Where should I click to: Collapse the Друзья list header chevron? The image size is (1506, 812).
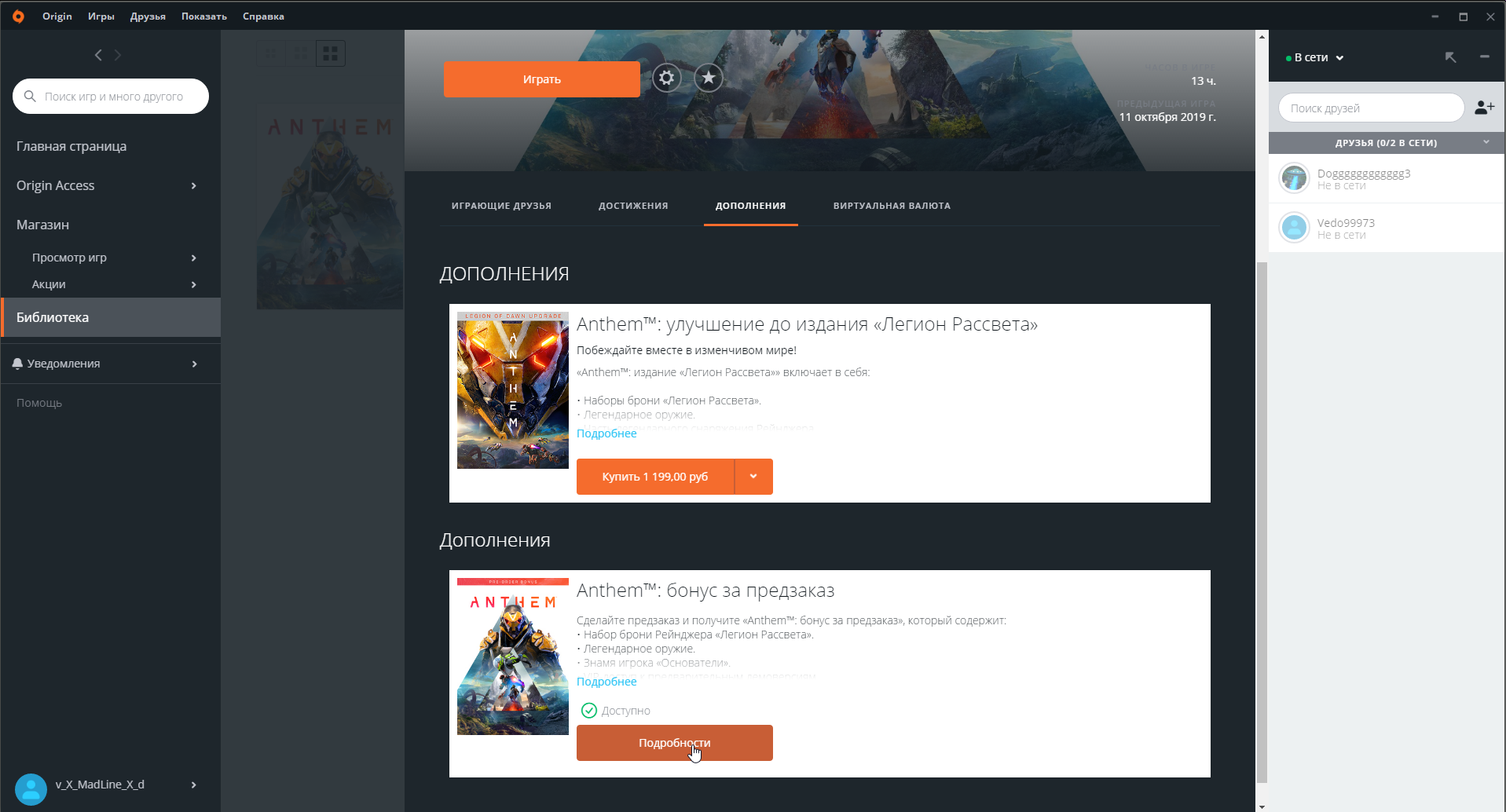click(1486, 142)
